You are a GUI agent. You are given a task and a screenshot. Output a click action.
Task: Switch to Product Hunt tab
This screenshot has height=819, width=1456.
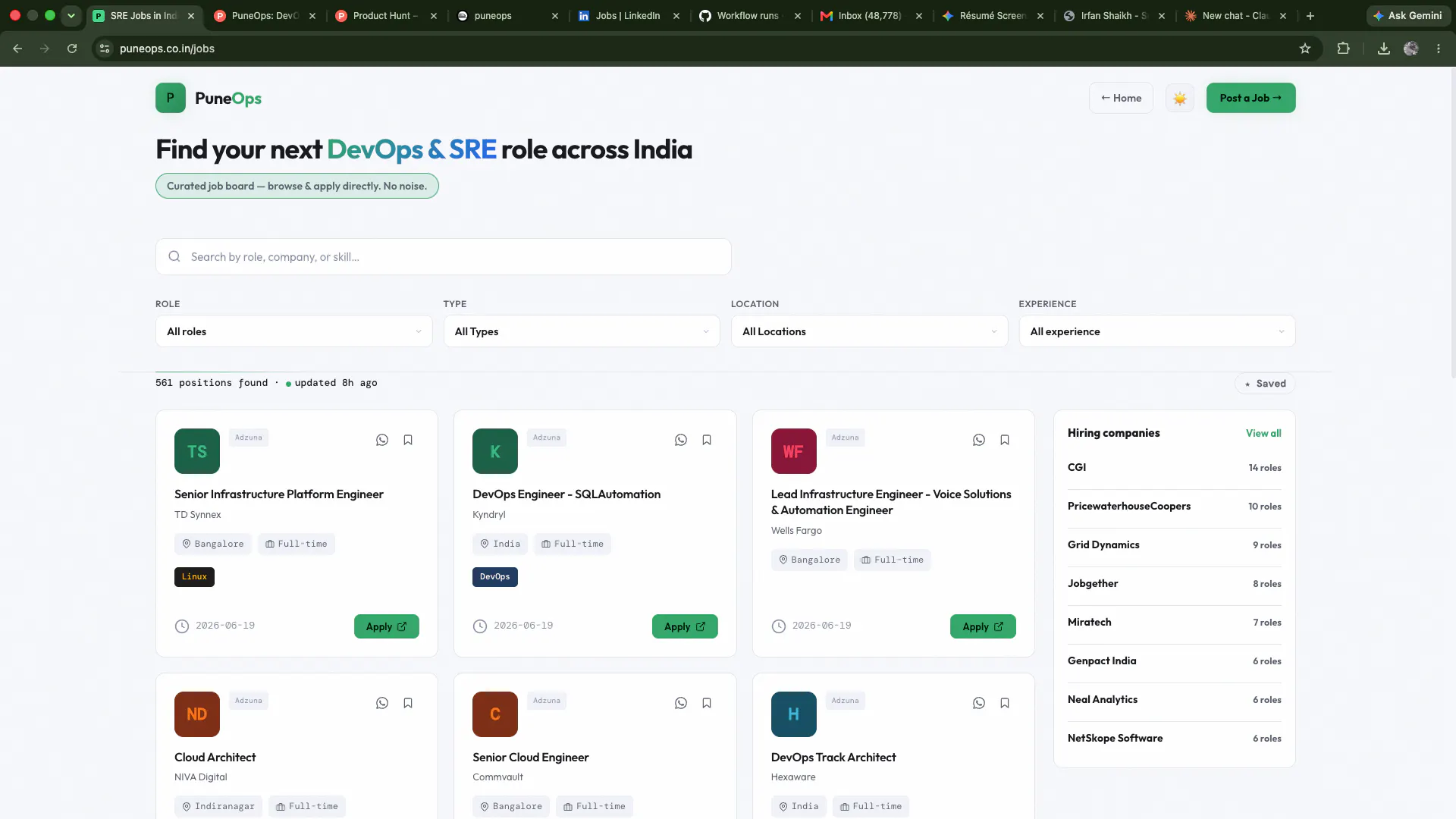(x=386, y=15)
